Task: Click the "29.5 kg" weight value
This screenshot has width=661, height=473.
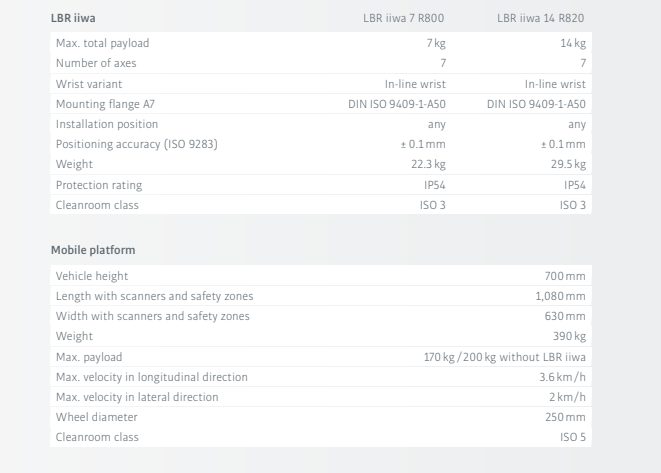Action: (x=569, y=164)
